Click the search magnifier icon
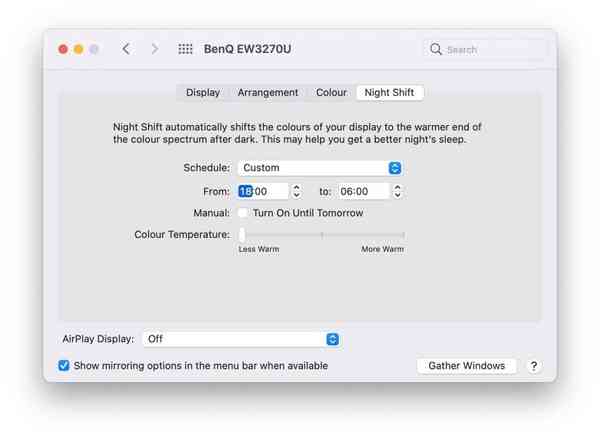Screen dimensions: 600x439 pyautogui.click(x=436, y=49)
